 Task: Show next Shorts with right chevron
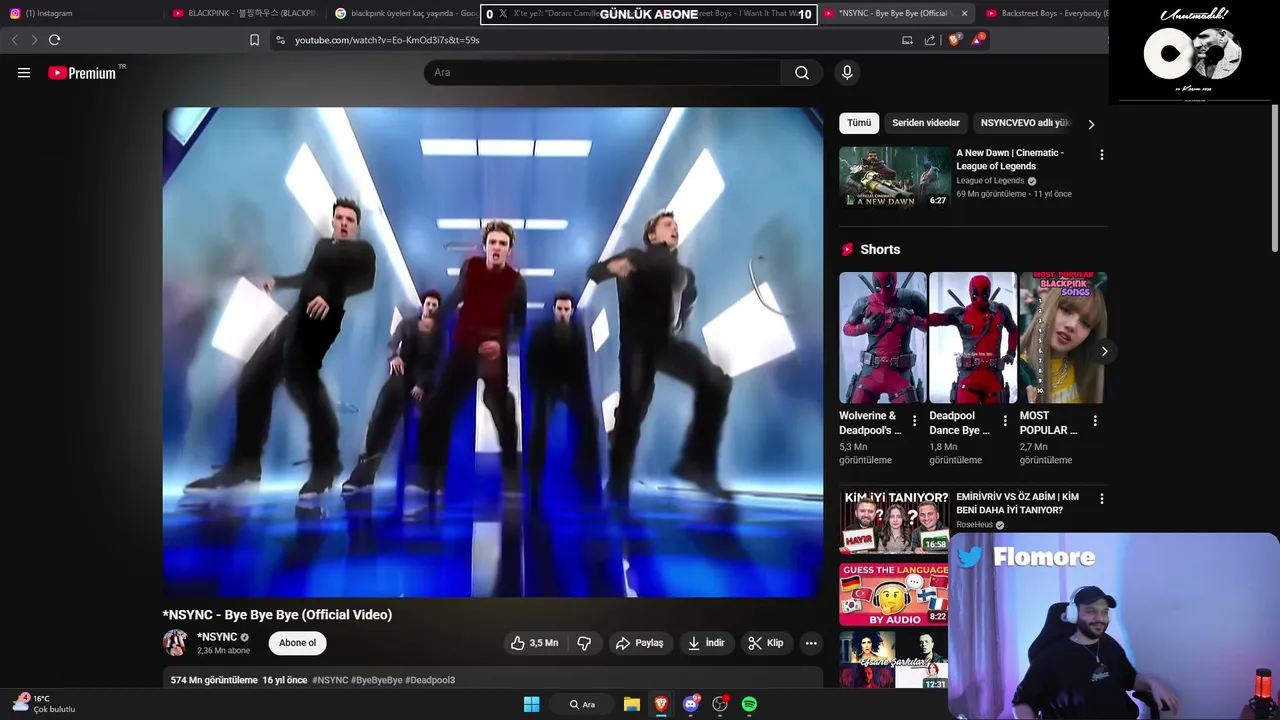pos(1104,351)
